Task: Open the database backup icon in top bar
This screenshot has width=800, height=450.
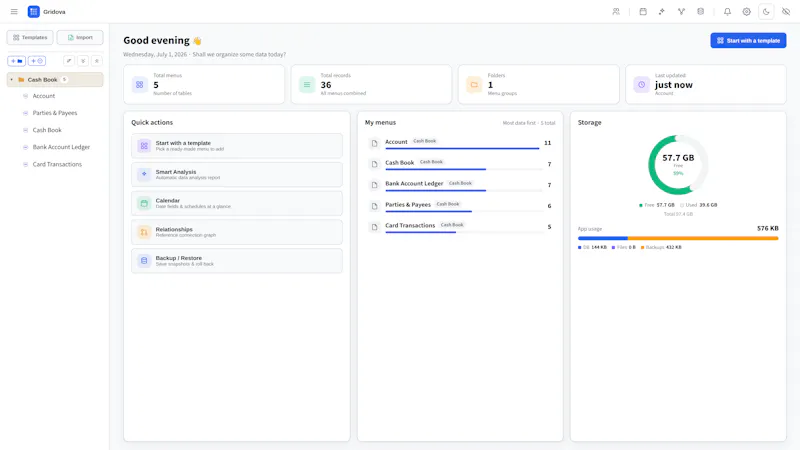Action: (701, 11)
